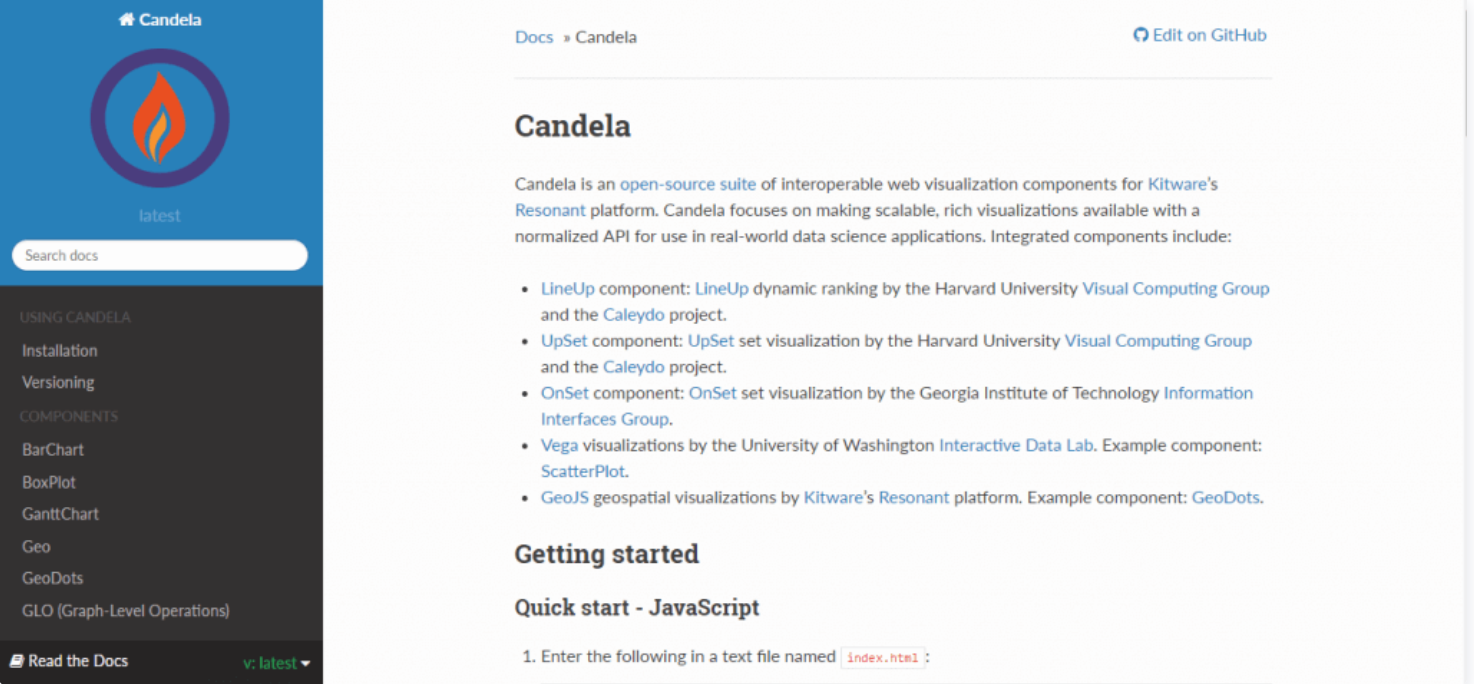Click the dropdown caret beside latest

(306, 664)
